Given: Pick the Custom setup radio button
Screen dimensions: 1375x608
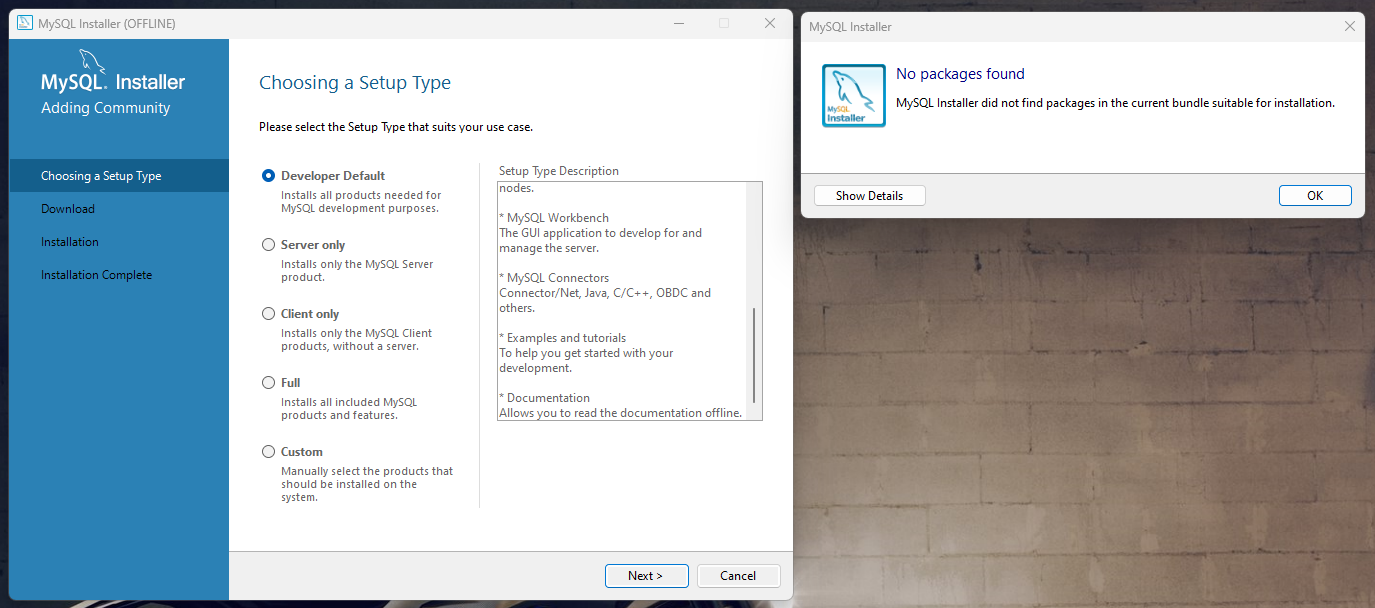Looking at the screenshot, I should click(x=268, y=451).
